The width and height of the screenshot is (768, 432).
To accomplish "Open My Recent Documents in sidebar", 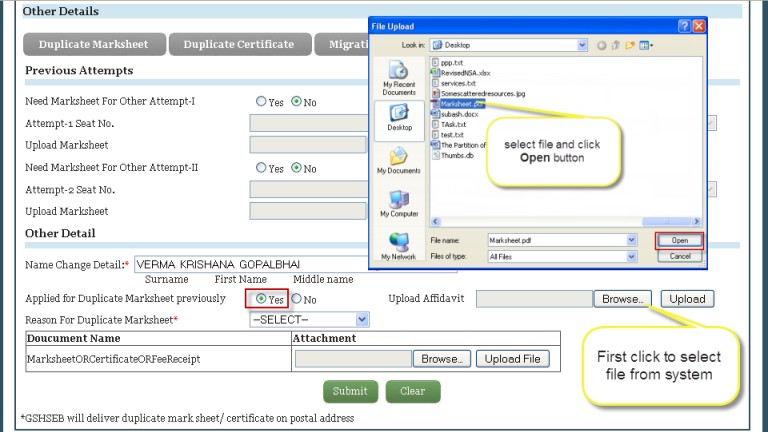I will tap(399, 76).
